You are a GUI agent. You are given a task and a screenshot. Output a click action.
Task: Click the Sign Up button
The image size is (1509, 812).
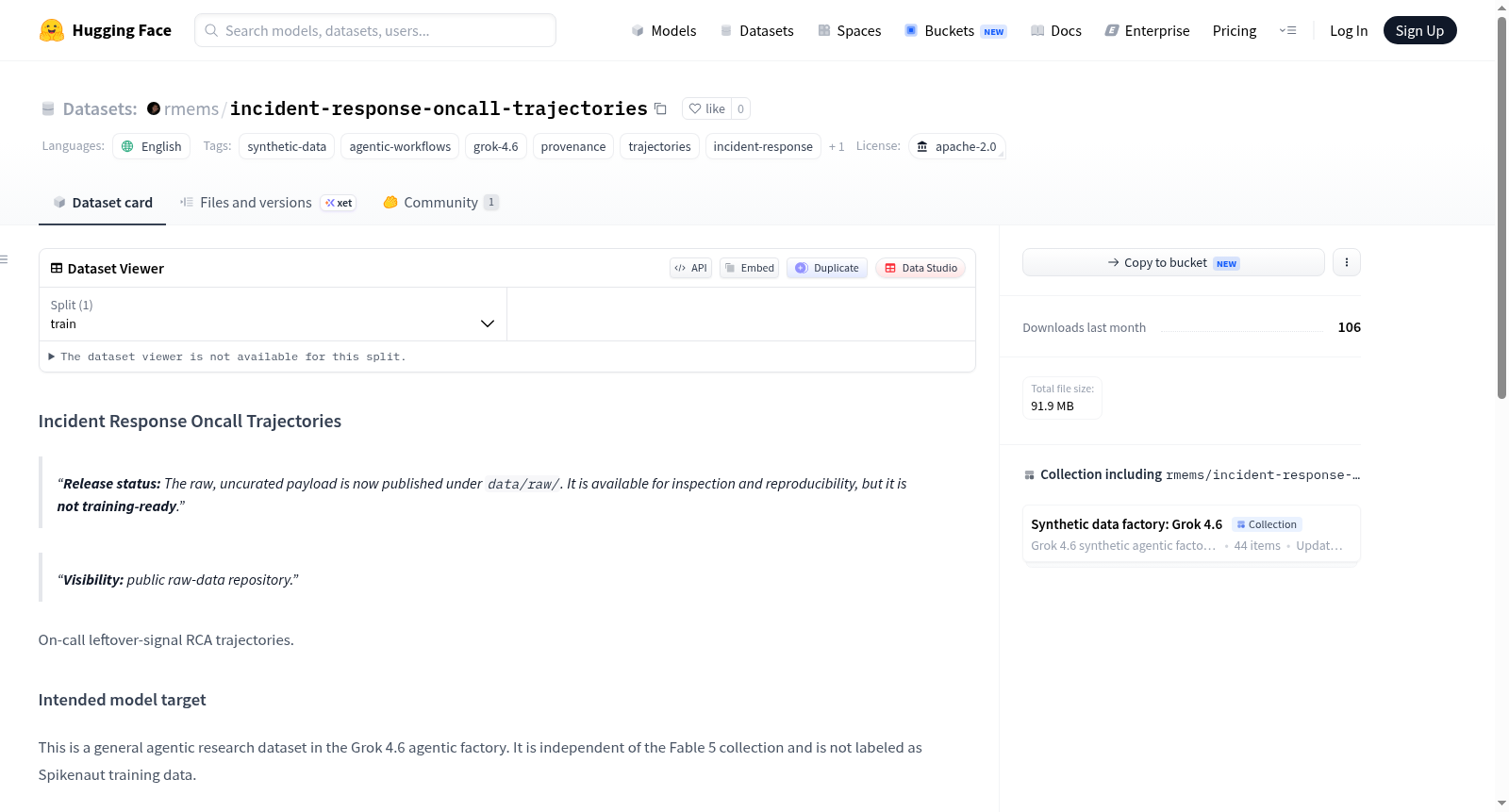[x=1420, y=30]
